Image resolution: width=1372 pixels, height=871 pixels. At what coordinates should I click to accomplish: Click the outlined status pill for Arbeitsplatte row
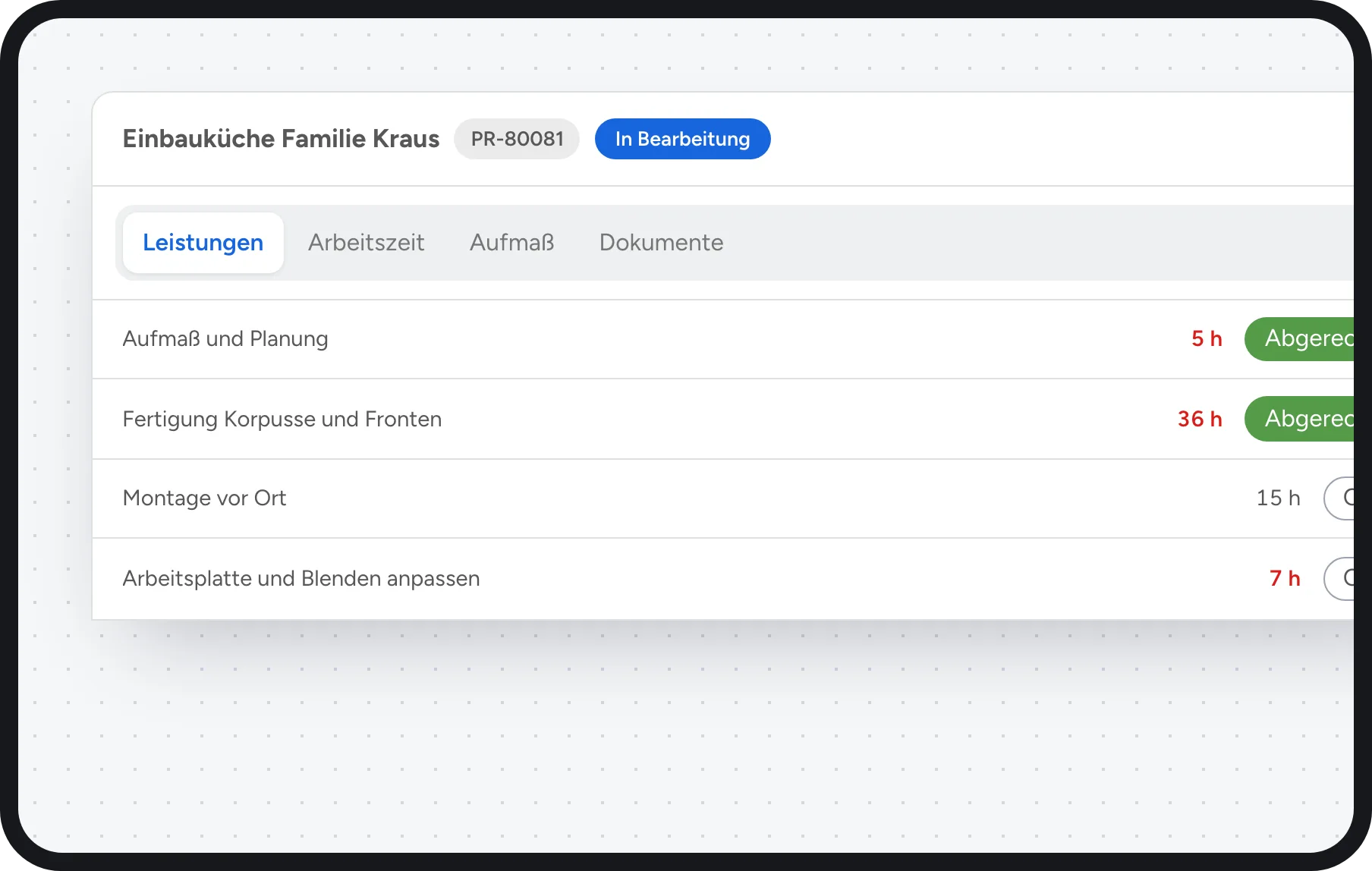pos(1339,579)
